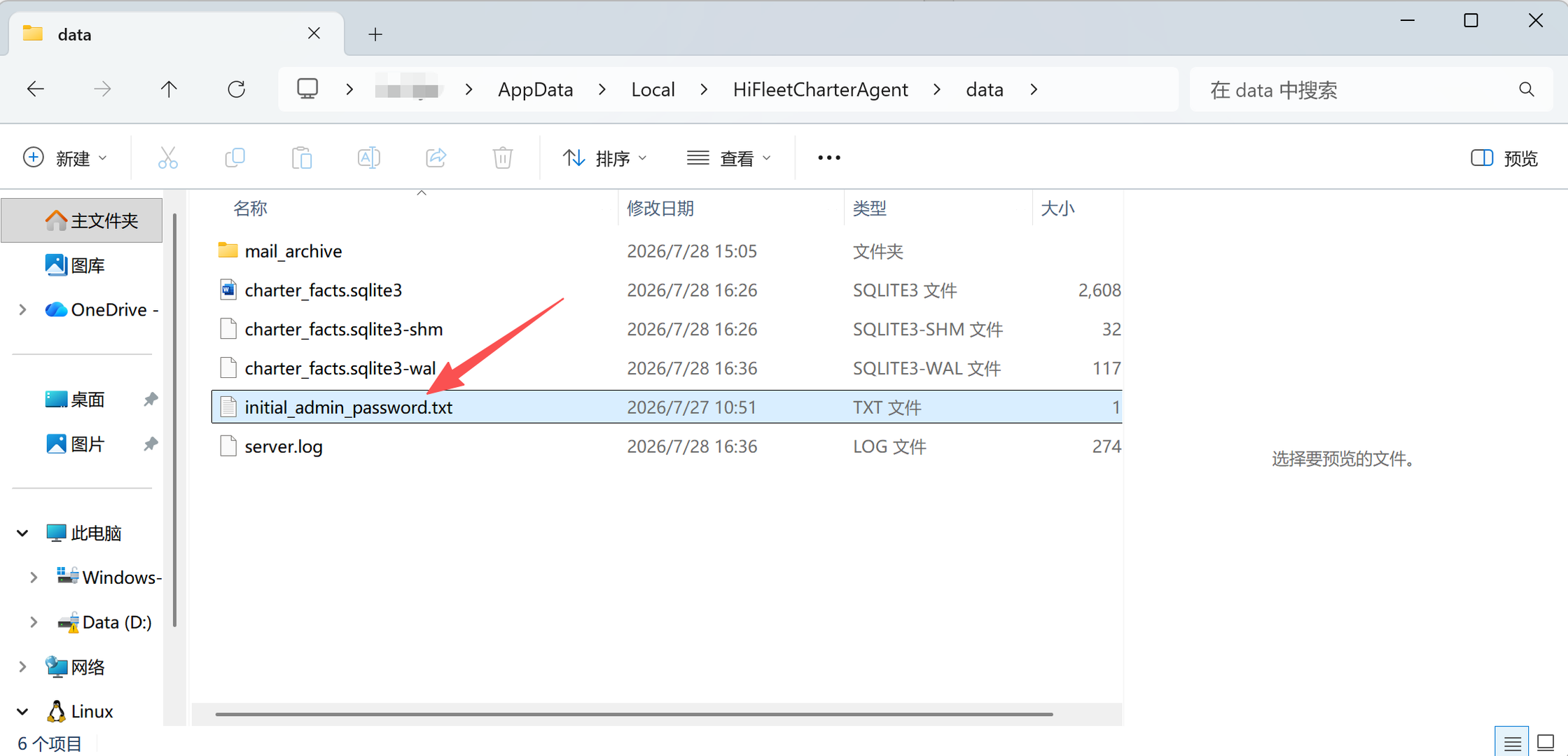This screenshot has width=1568, height=756.
Task: Select 主文件夹 Home in sidebar
Action: coord(82,220)
